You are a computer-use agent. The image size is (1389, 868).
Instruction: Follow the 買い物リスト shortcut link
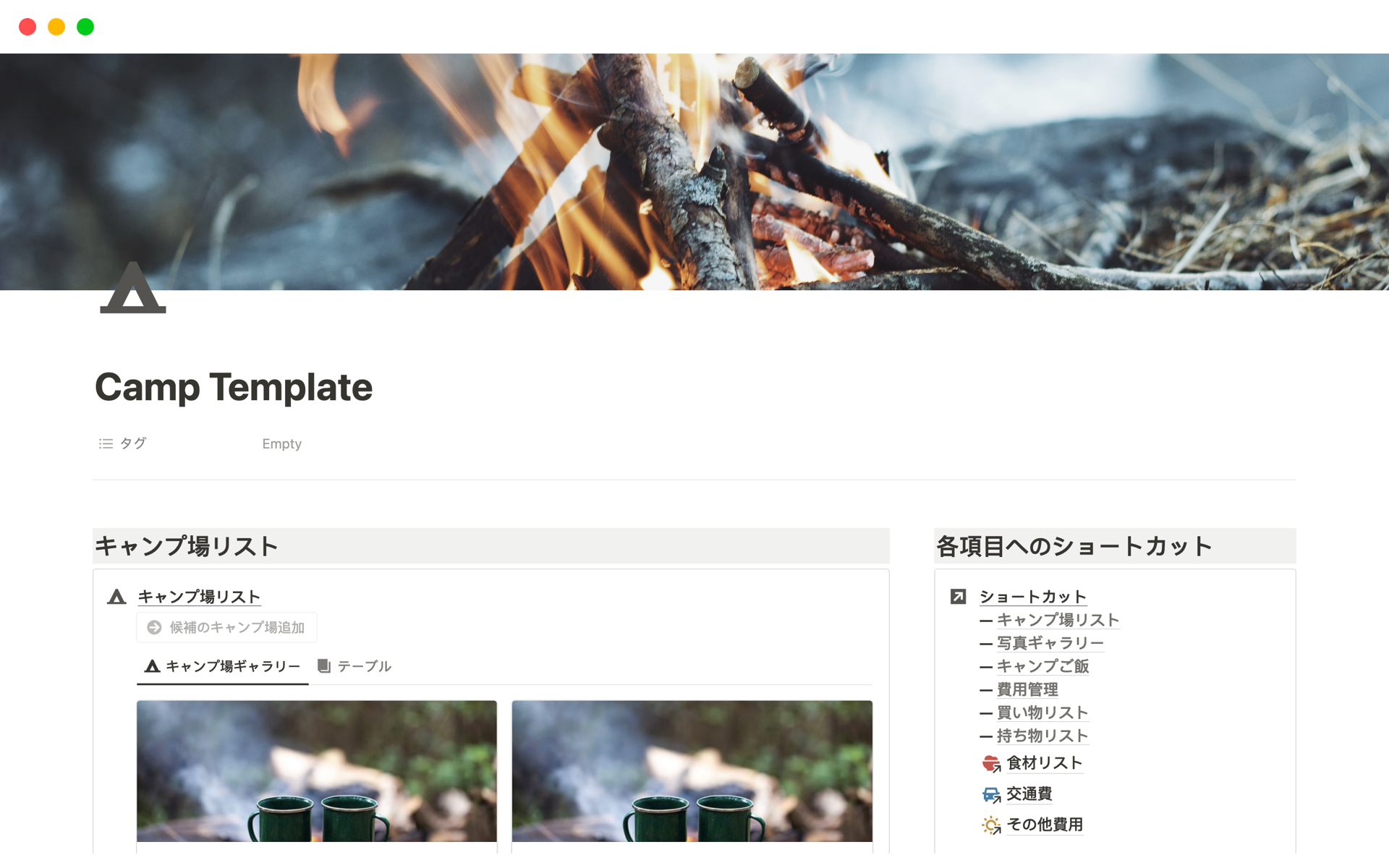pyautogui.click(x=1042, y=712)
